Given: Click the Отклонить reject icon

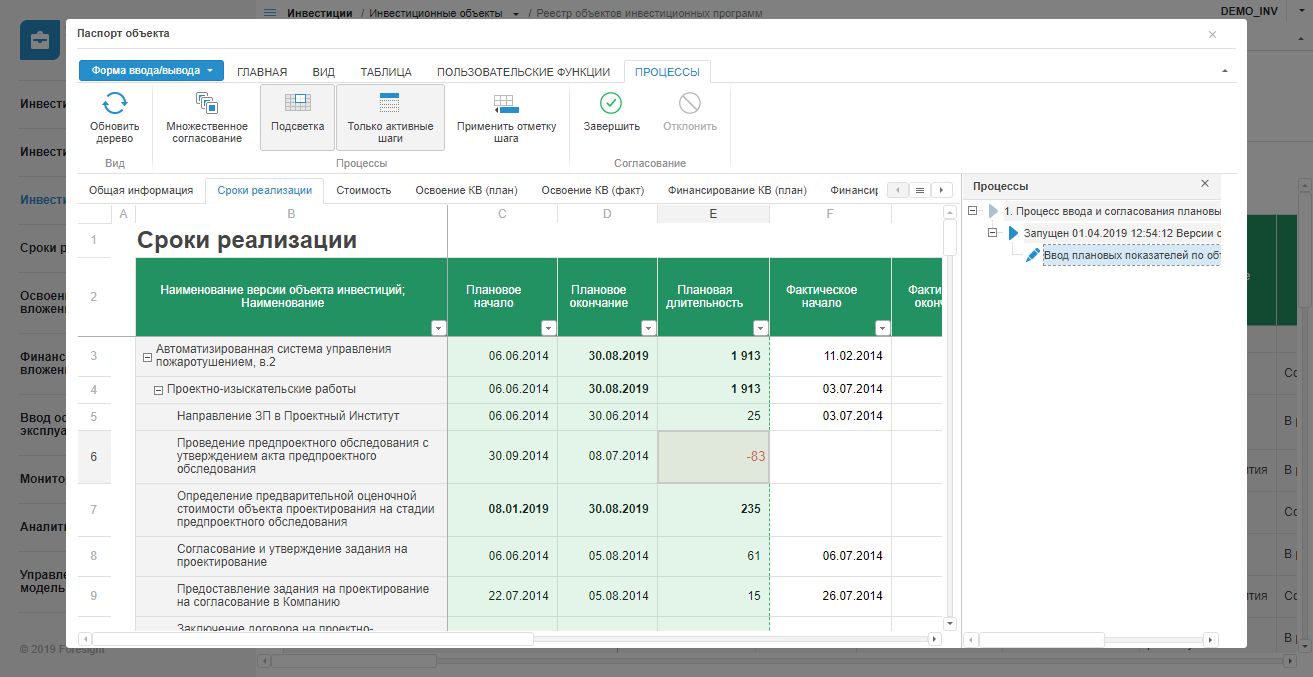Looking at the screenshot, I should coord(690,103).
